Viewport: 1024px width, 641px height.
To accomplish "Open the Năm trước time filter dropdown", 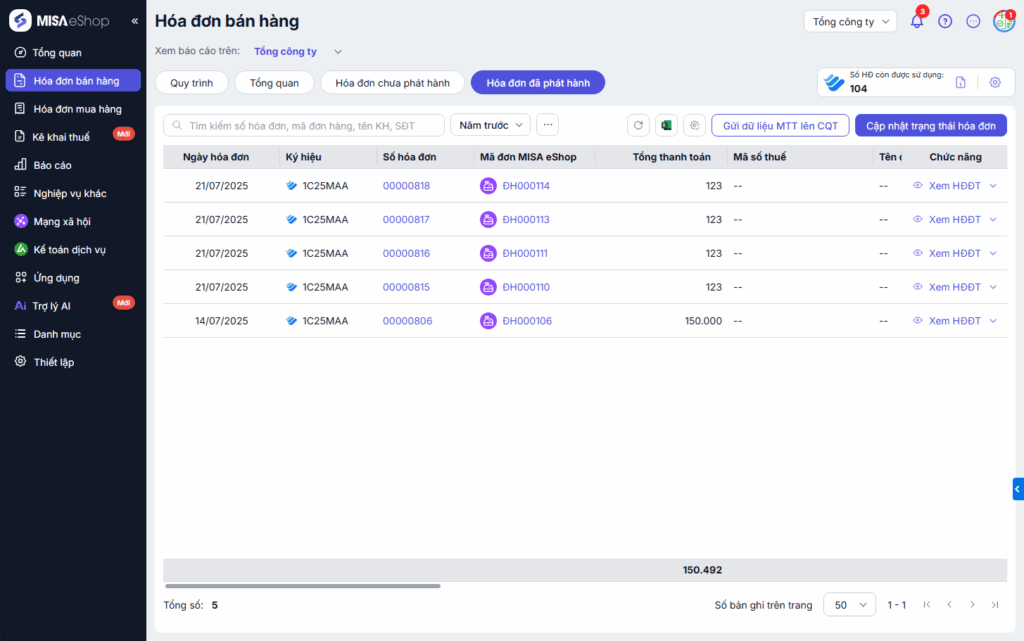I will (x=490, y=125).
